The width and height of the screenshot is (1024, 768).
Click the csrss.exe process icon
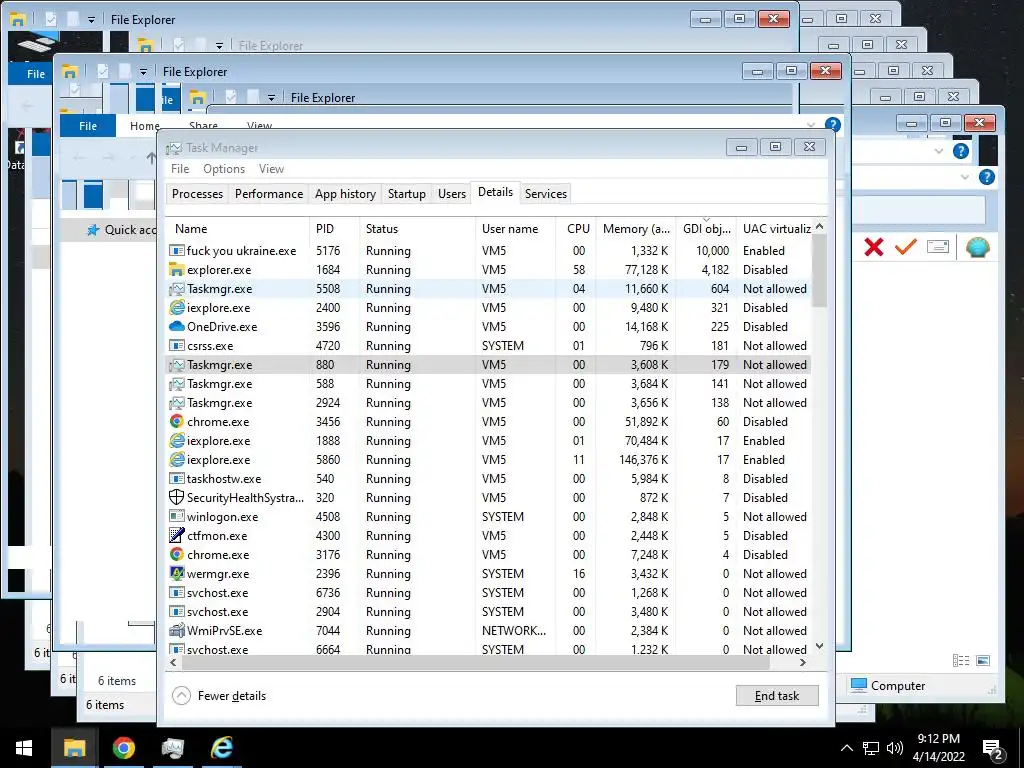176,345
